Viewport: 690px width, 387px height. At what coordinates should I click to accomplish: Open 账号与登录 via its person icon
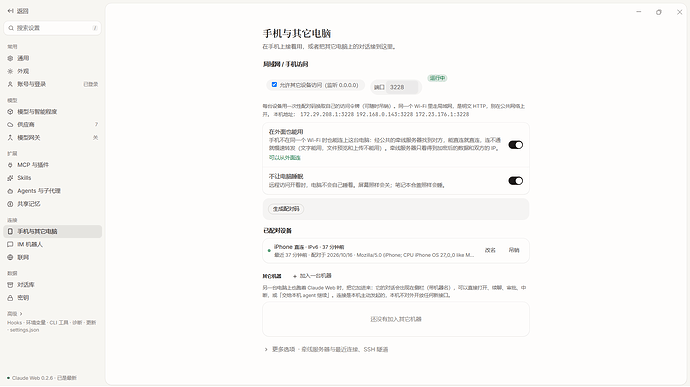[x=10, y=84]
